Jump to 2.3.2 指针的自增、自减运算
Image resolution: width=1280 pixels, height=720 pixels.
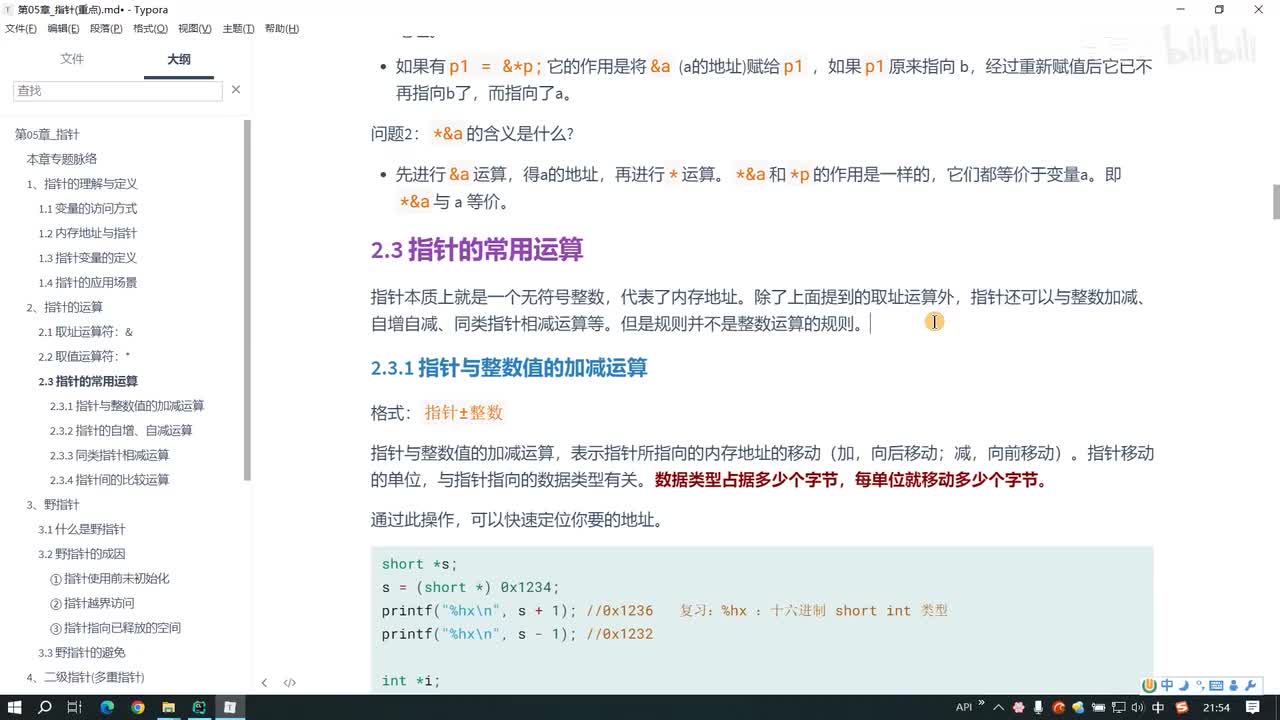pyautogui.click(x=121, y=430)
